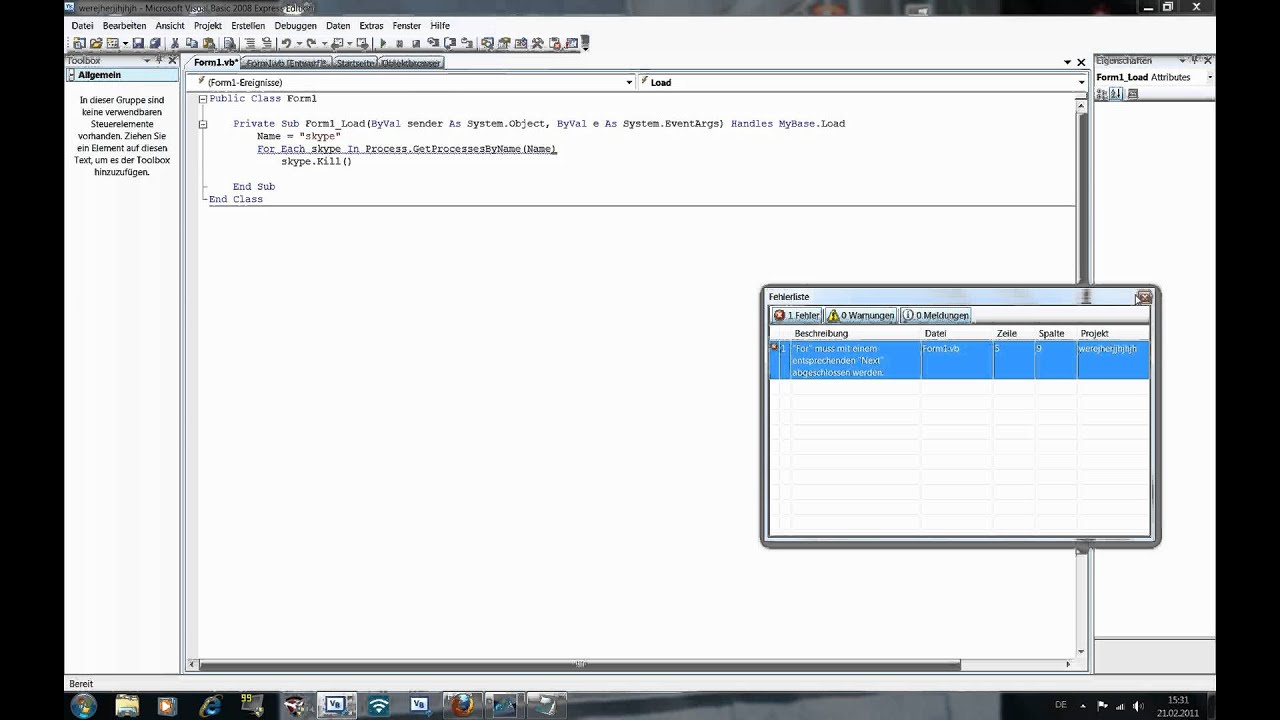Open Find with the search toolbar icon
This screenshot has width=1280, height=720.
click(x=229, y=43)
